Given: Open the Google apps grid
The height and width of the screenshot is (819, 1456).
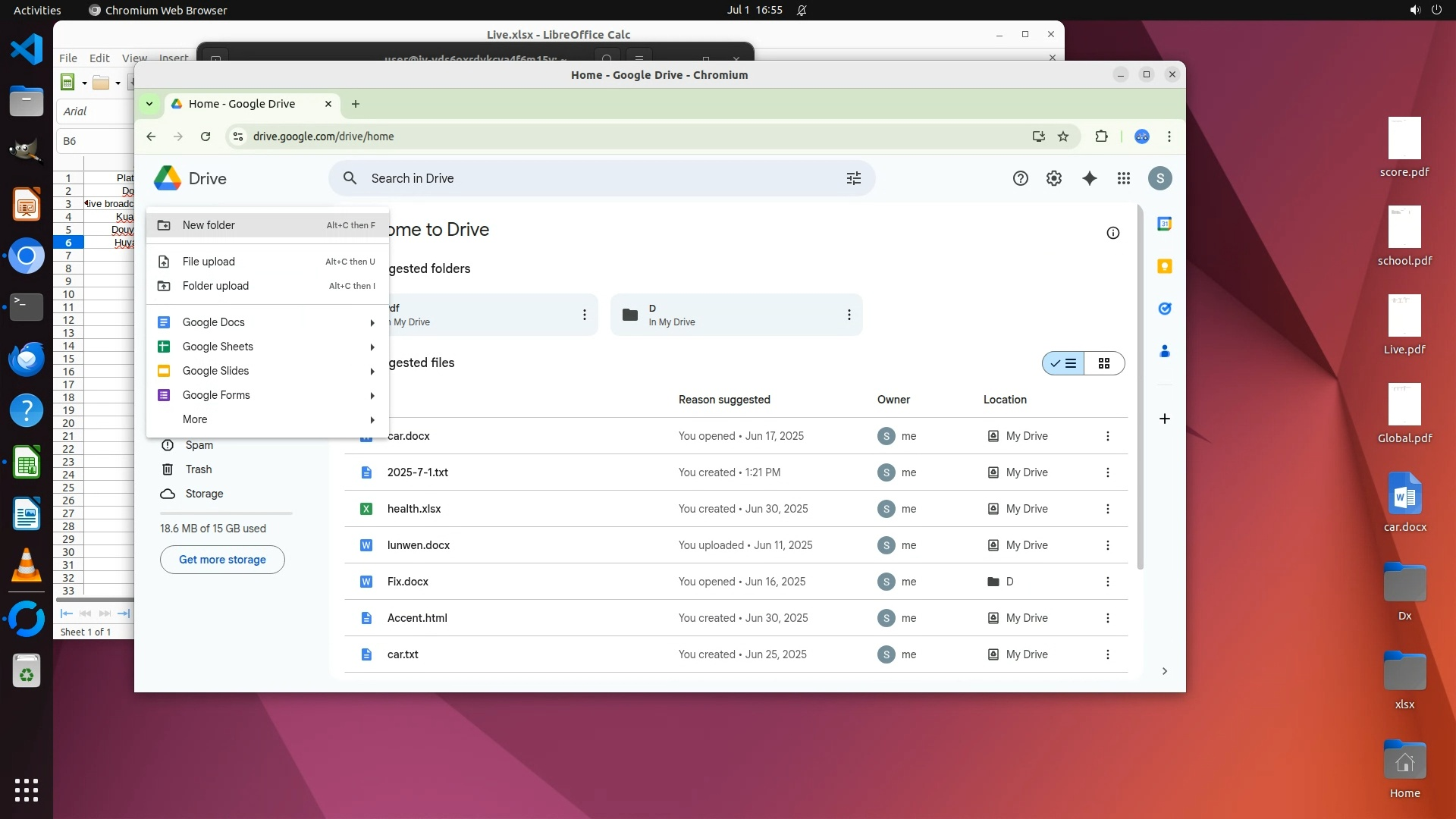Looking at the screenshot, I should 1124,178.
